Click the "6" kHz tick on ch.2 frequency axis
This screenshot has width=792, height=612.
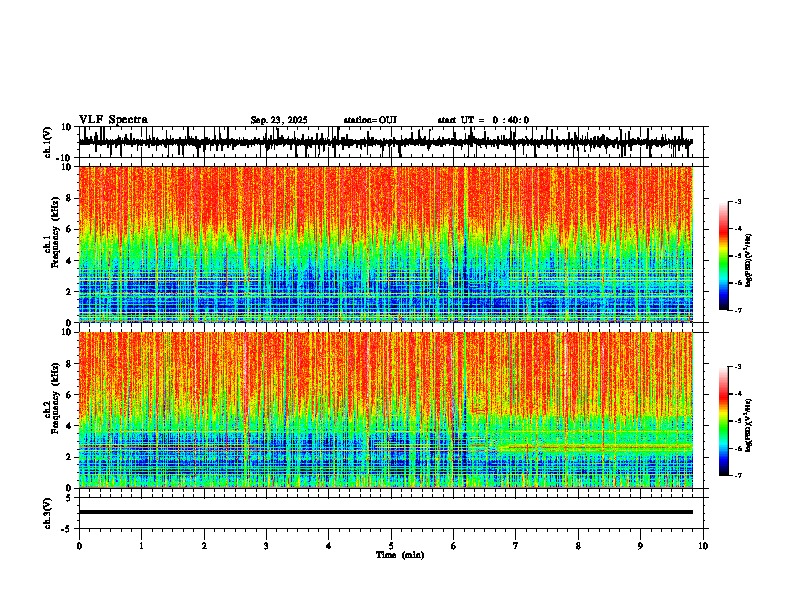tap(70, 395)
